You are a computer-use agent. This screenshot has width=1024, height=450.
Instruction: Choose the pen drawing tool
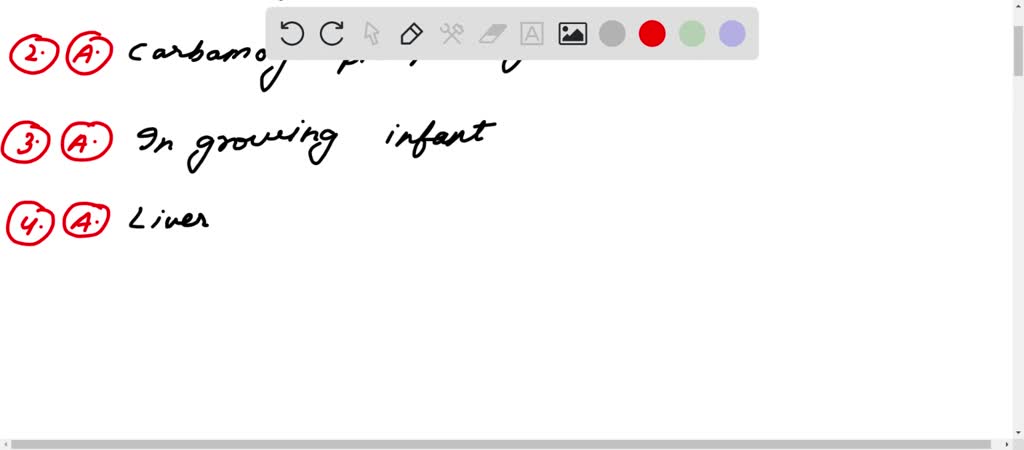(x=411, y=33)
